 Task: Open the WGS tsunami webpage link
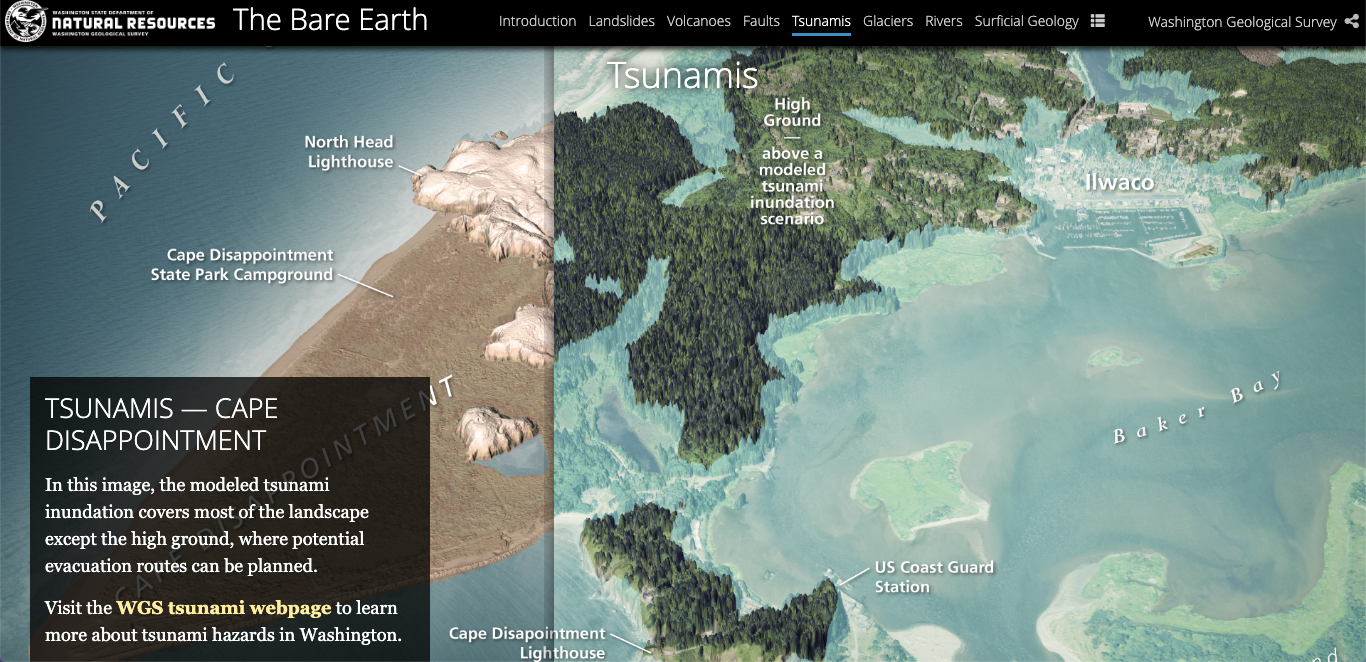coord(223,608)
